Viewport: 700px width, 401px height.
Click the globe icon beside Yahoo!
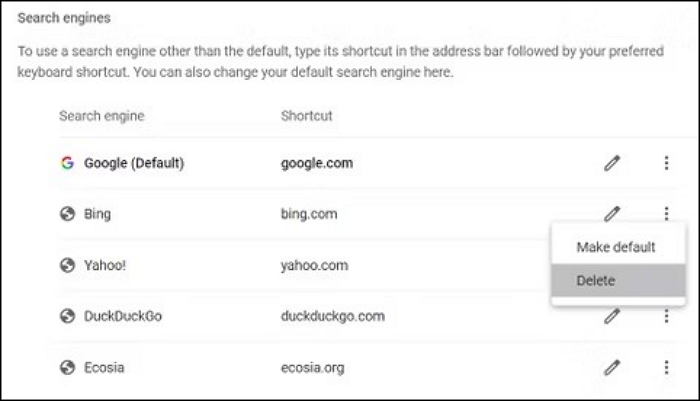(68, 265)
